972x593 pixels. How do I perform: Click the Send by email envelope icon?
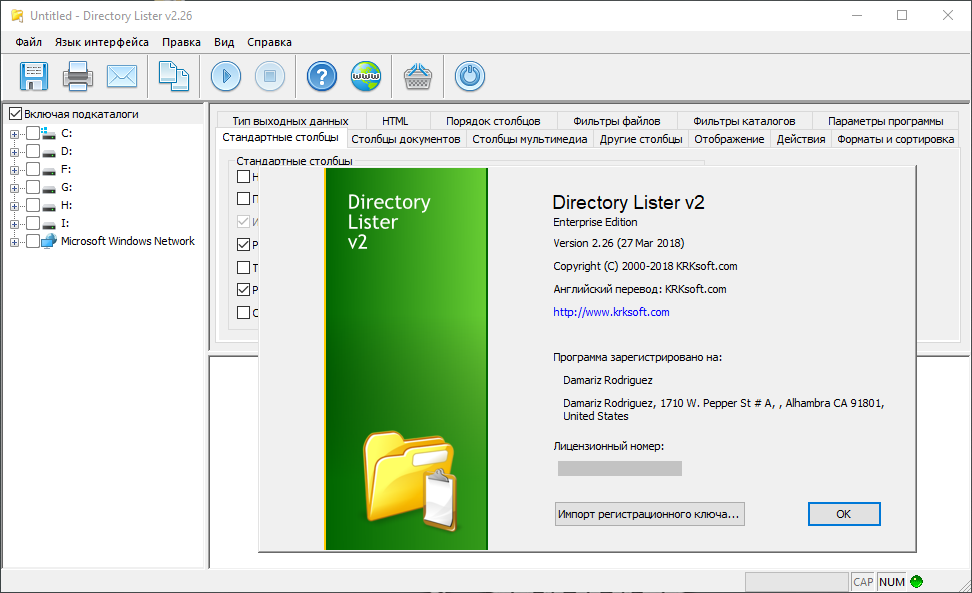tap(122, 76)
